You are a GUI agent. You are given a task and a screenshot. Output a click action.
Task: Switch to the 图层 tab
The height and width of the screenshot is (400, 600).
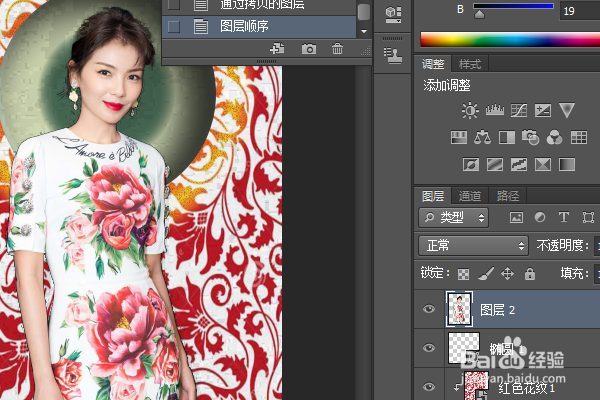(433, 196)
